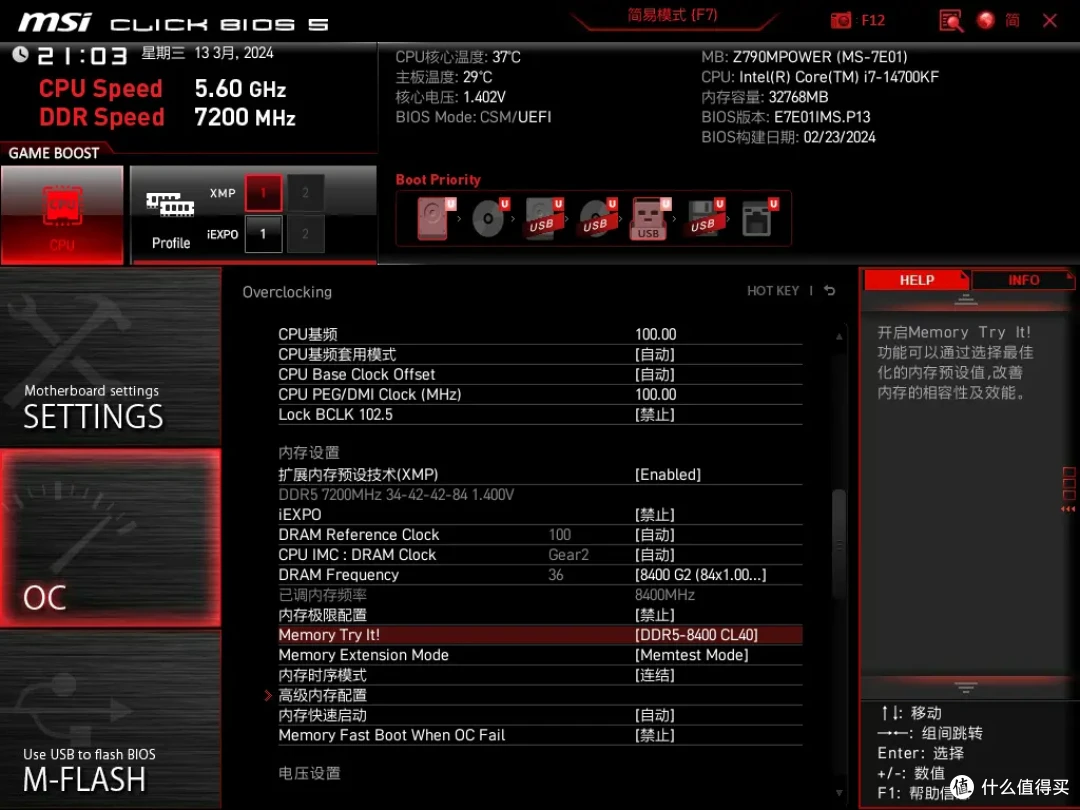Click the back arrow next to HOT KEY
The height and width of the screenshot is (810, 1080).
point(830,291)
